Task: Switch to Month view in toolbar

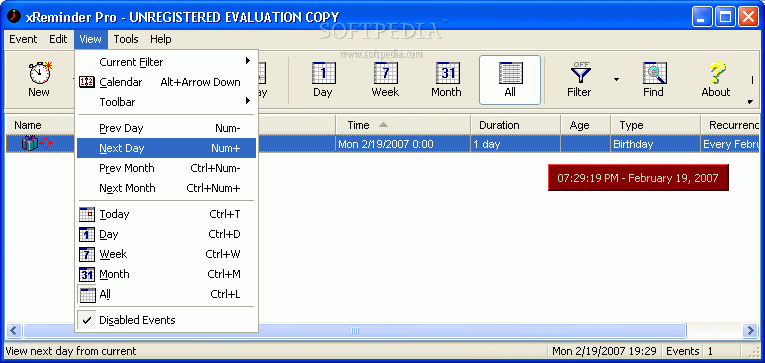Action: (x=446, y=80)
